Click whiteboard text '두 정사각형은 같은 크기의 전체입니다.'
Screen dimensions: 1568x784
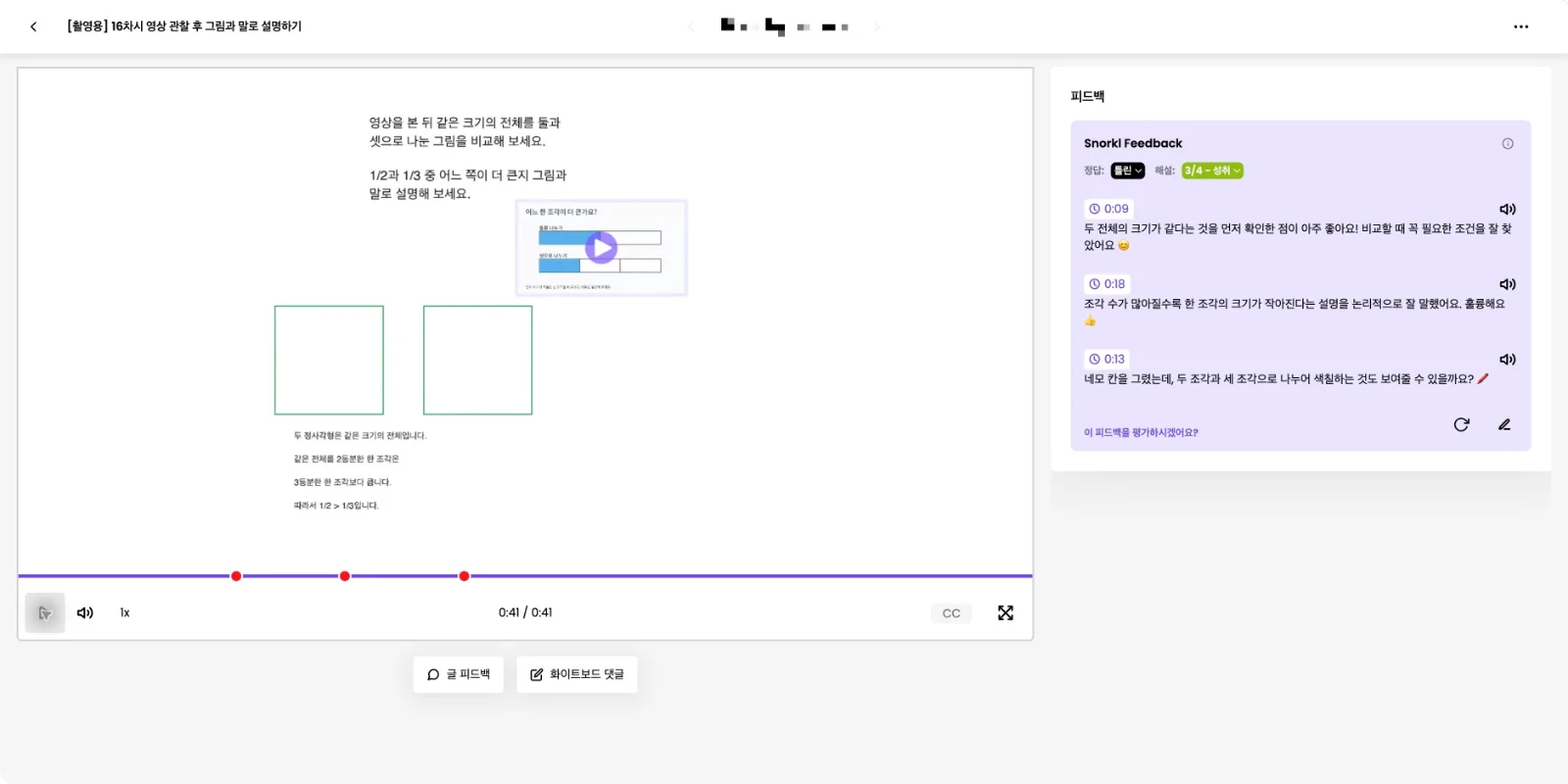[x=360, y=435]
